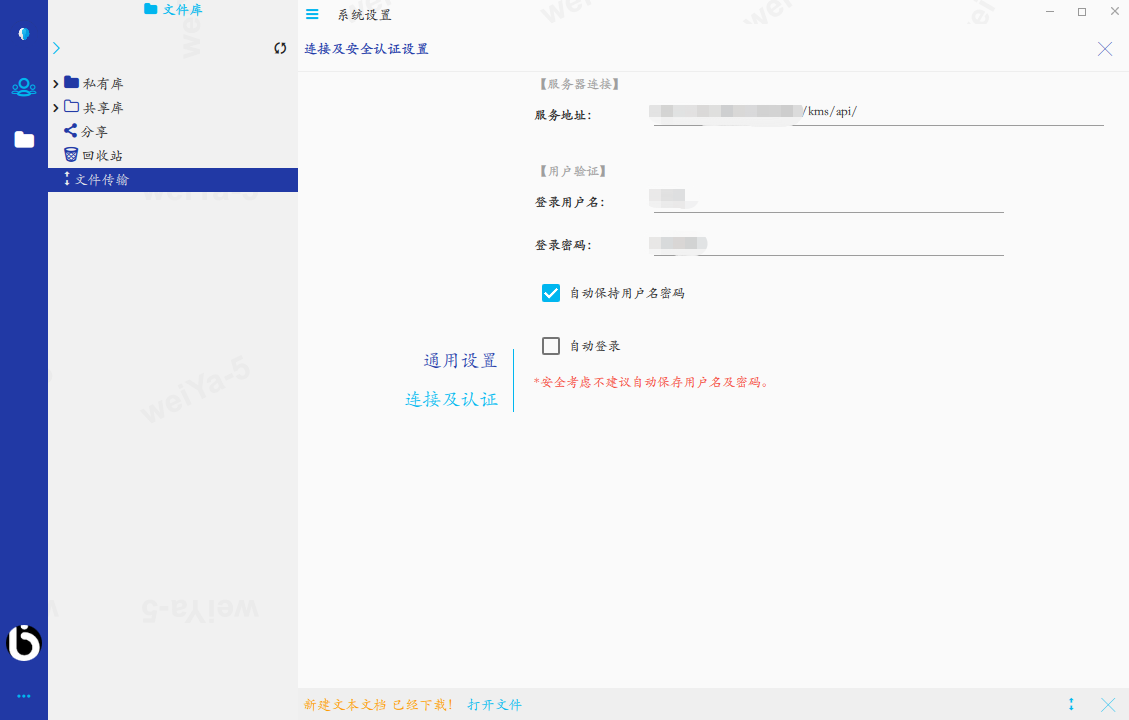The height and width of the screenshot is (720, 1129).
Task: Expand the 共享库 tree node
Action: (x=55, y=108)
